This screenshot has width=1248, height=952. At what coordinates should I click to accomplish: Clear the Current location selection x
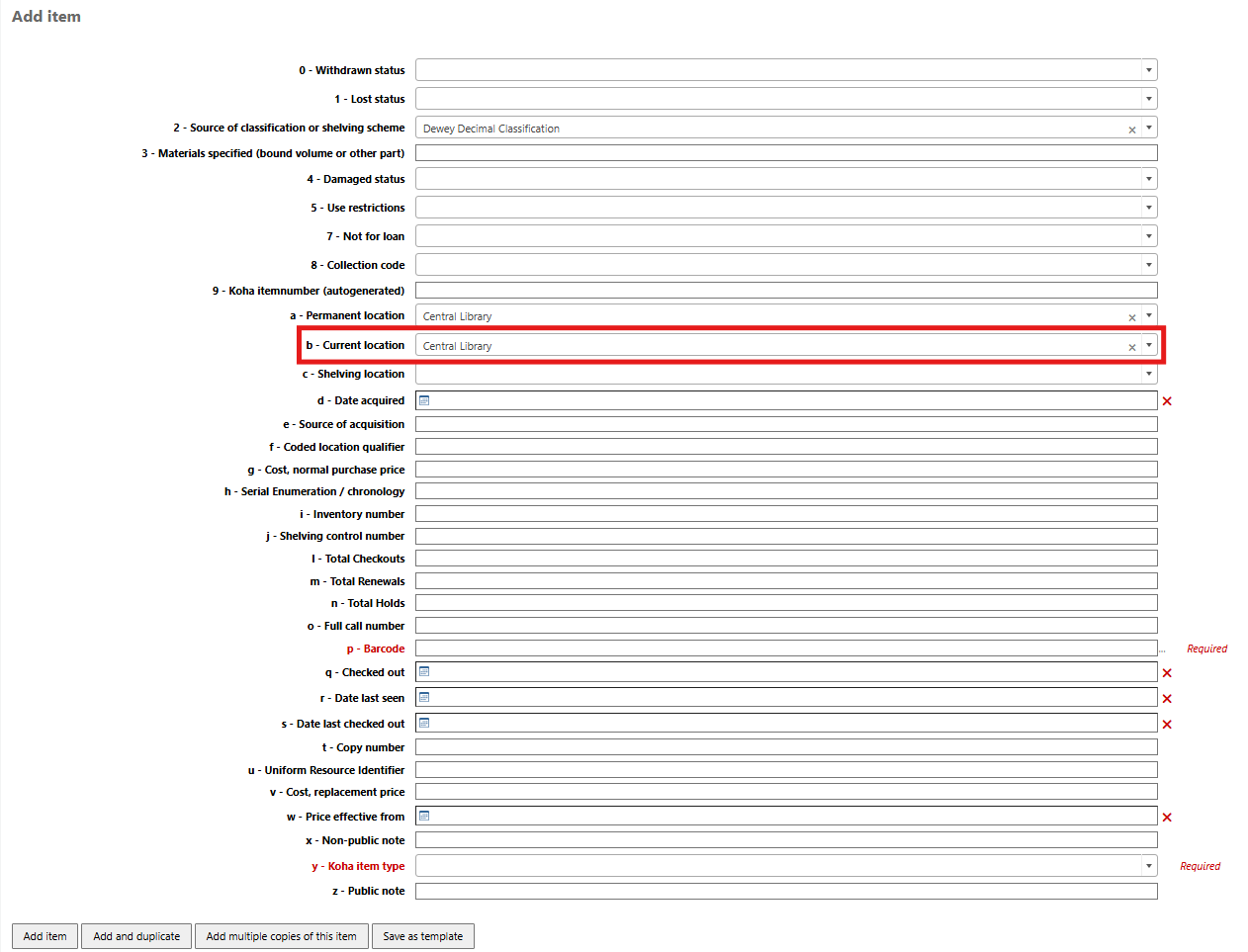click(x=1132, y=347)
